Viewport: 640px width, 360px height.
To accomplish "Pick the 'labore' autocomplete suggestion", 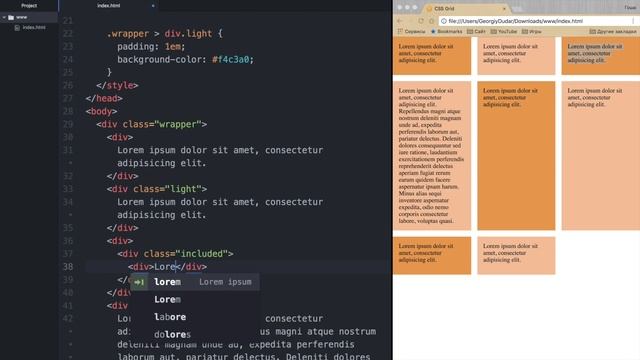I will pos(194,317).
